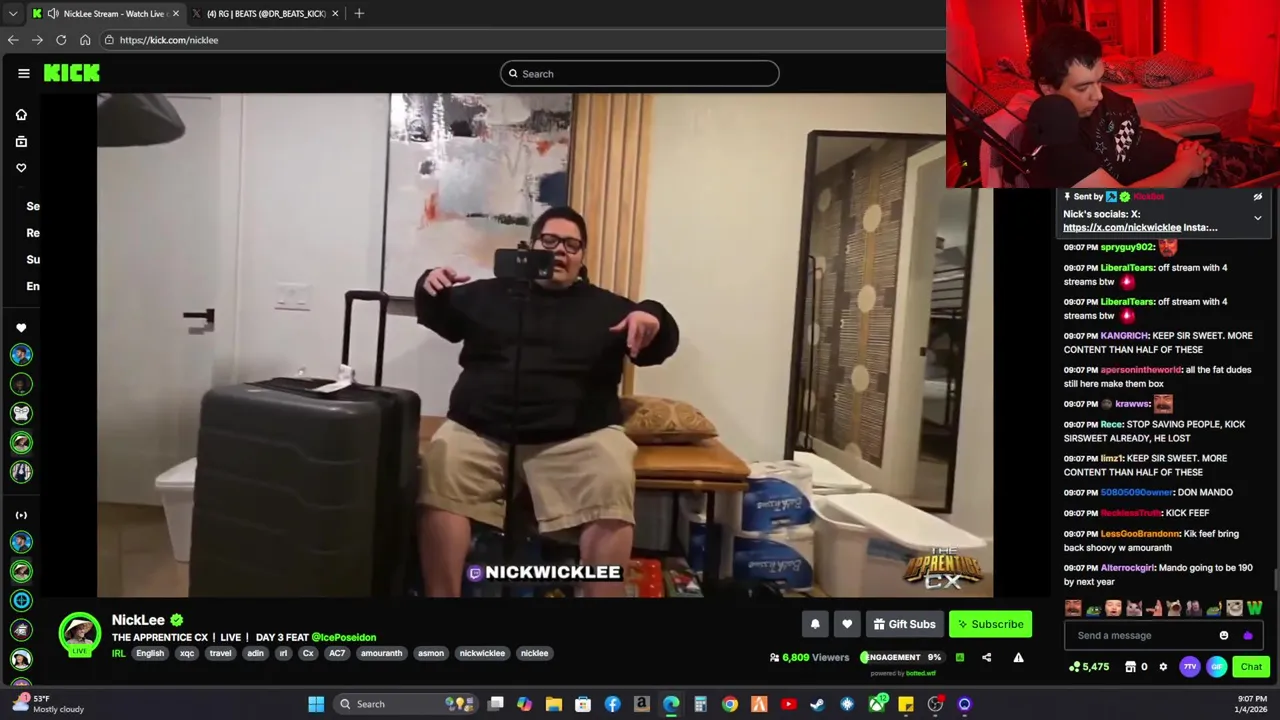This screenshot has height=720, width=1280.
Task: Switch to the NickLee Stream browser tab
Action: (x=105, y=14)
